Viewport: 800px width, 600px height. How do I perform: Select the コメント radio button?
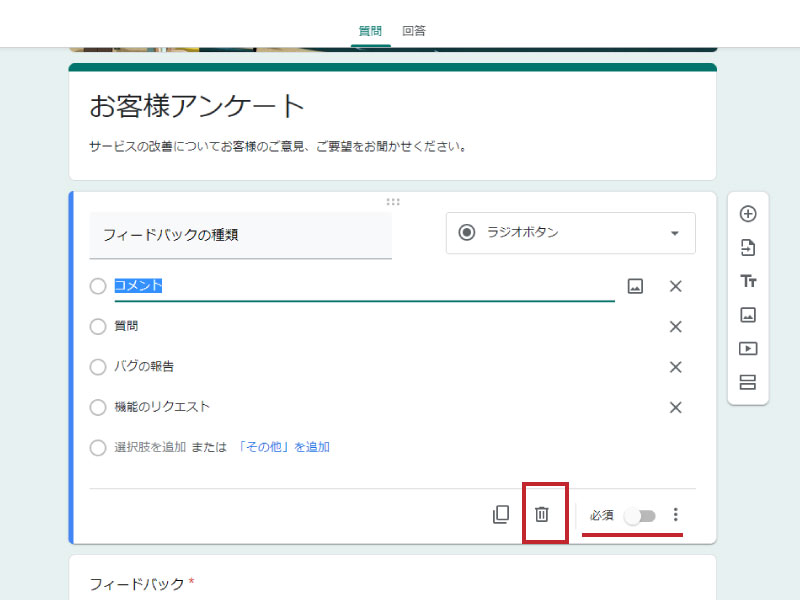97,286
